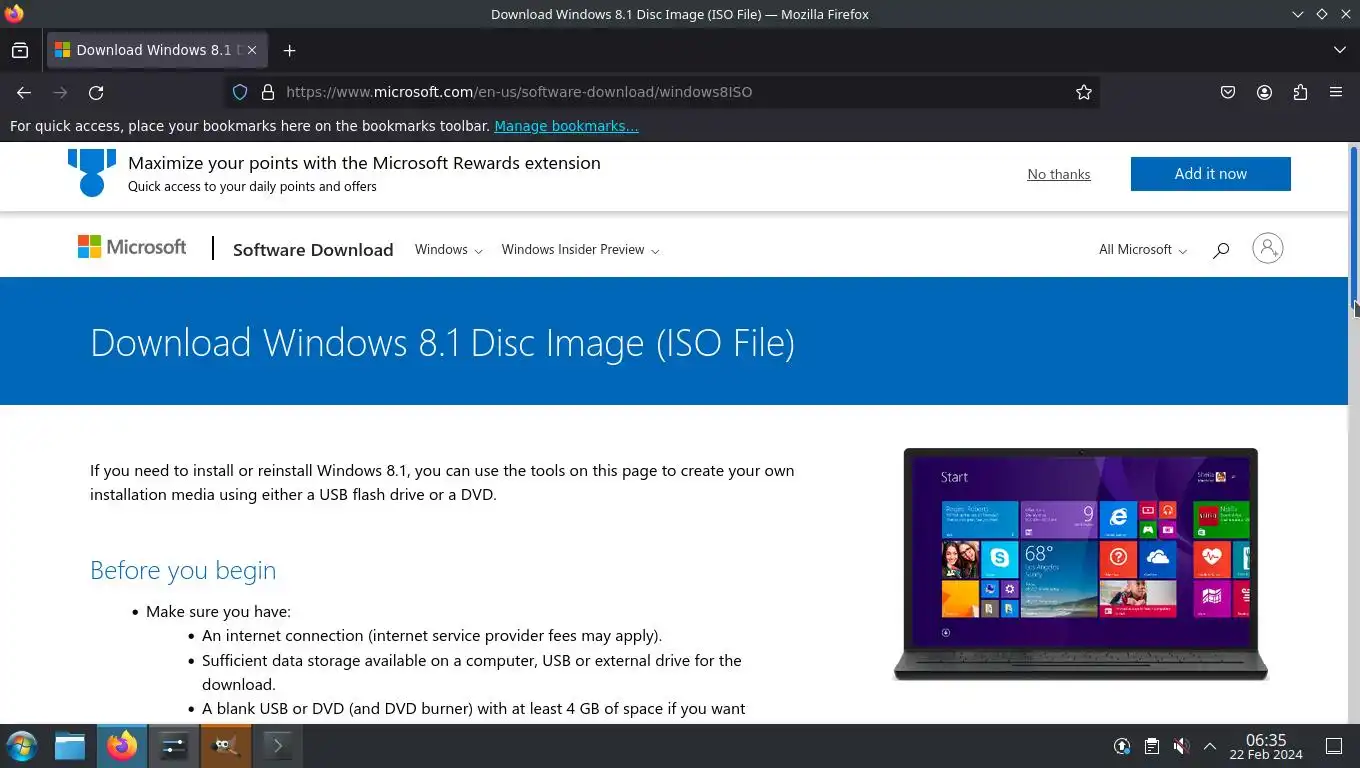
Task: Expand the All Microsoft menu
Action: coord(1143,250)
